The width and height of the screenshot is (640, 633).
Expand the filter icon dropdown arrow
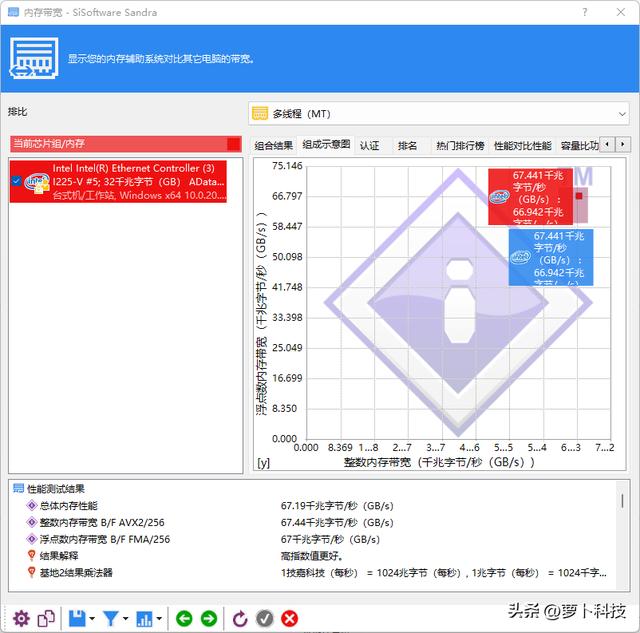pos(125,619)
